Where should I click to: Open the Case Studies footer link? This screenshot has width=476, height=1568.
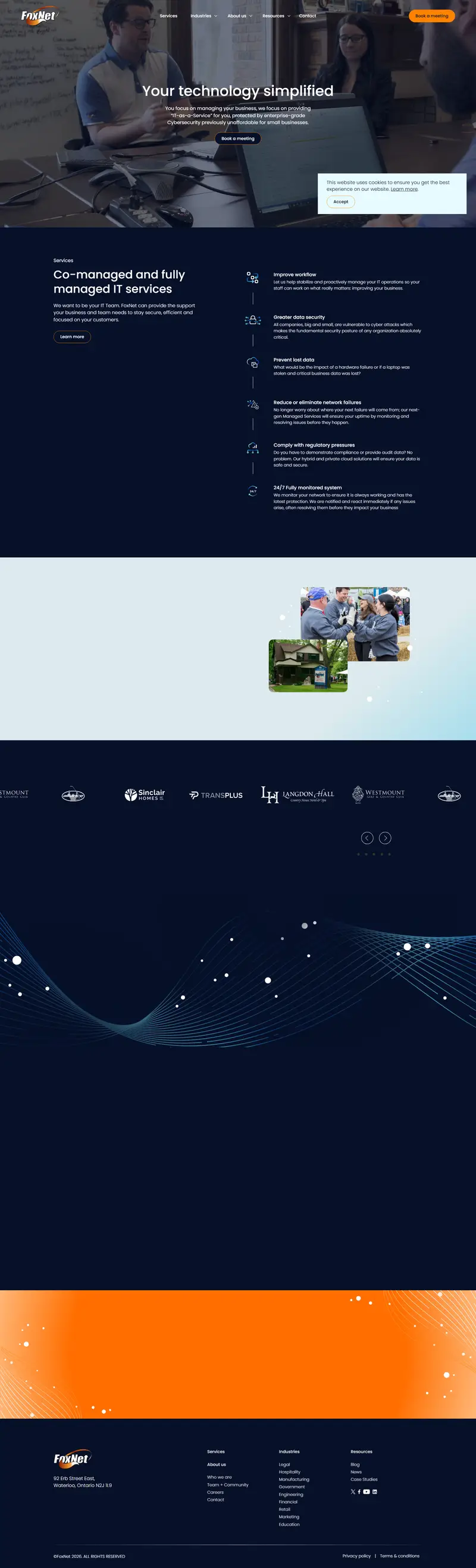364,1479
